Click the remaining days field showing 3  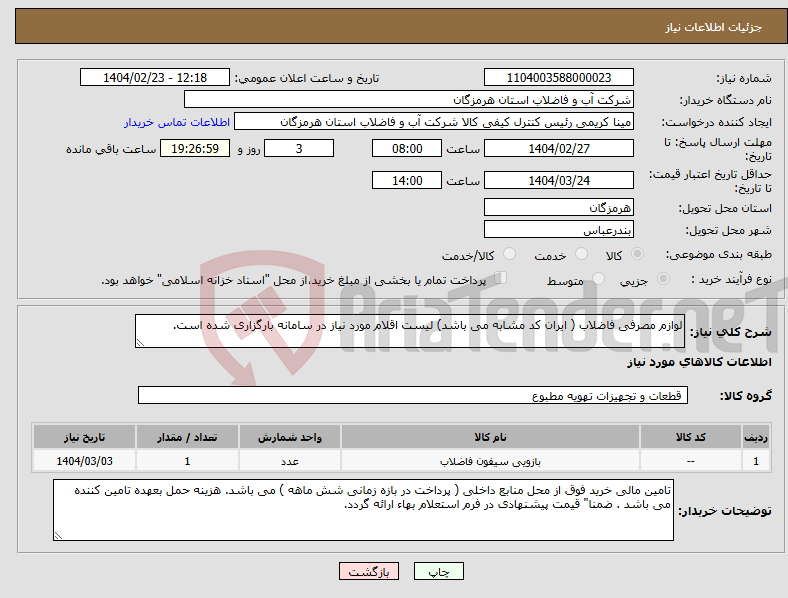299,148
